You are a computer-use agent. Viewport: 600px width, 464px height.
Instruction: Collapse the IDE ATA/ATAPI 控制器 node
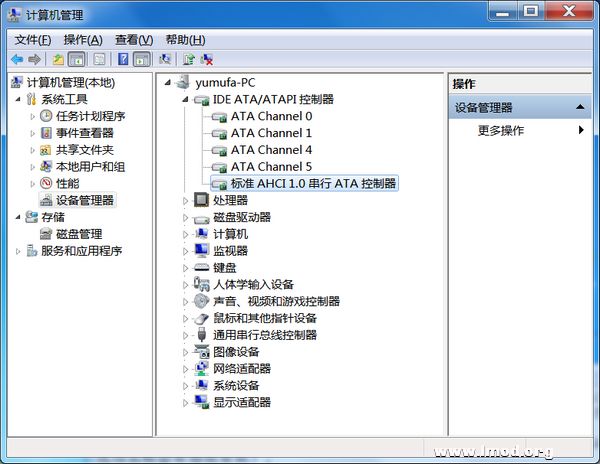click(185, 99)
